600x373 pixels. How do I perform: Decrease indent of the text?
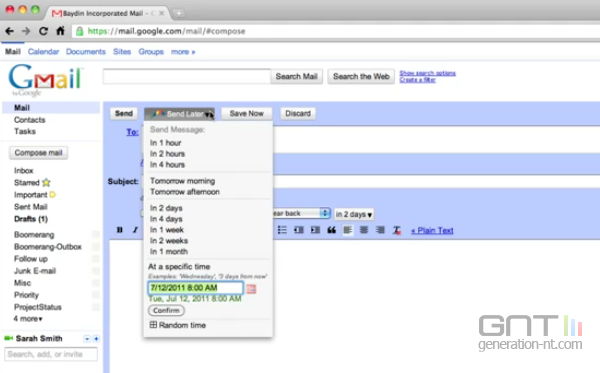pyautogui.click(x=298, y=230)
